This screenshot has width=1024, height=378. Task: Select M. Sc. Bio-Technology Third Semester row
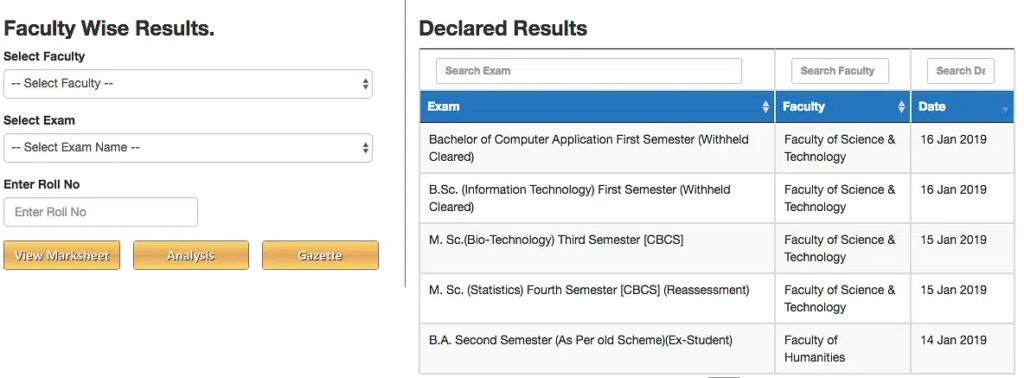(x=717, y=249)
